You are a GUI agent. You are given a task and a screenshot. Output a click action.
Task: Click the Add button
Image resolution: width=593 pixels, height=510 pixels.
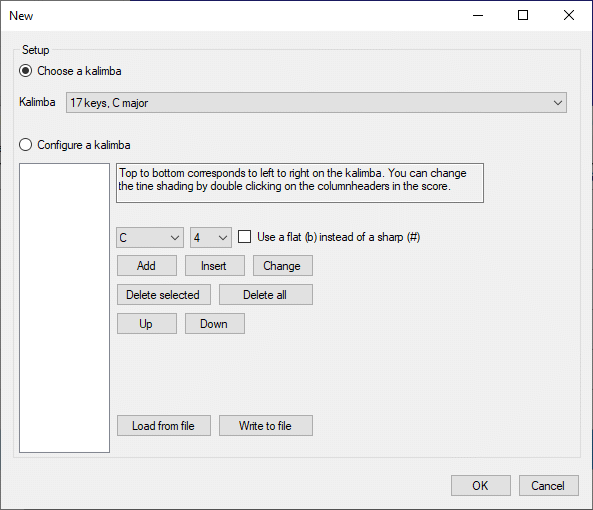click(x=147, y=265)
